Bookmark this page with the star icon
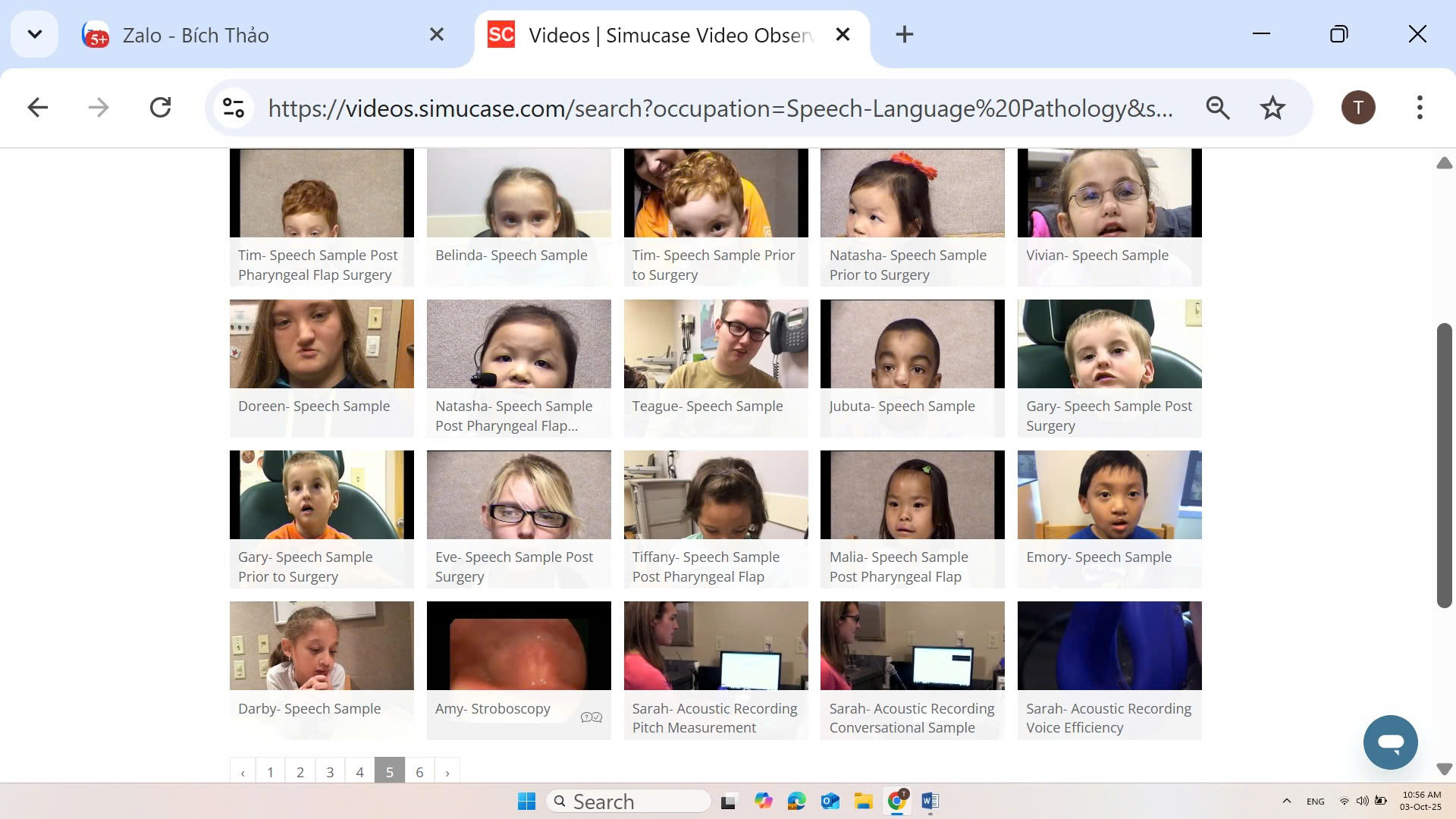 tap(1272, 108)
